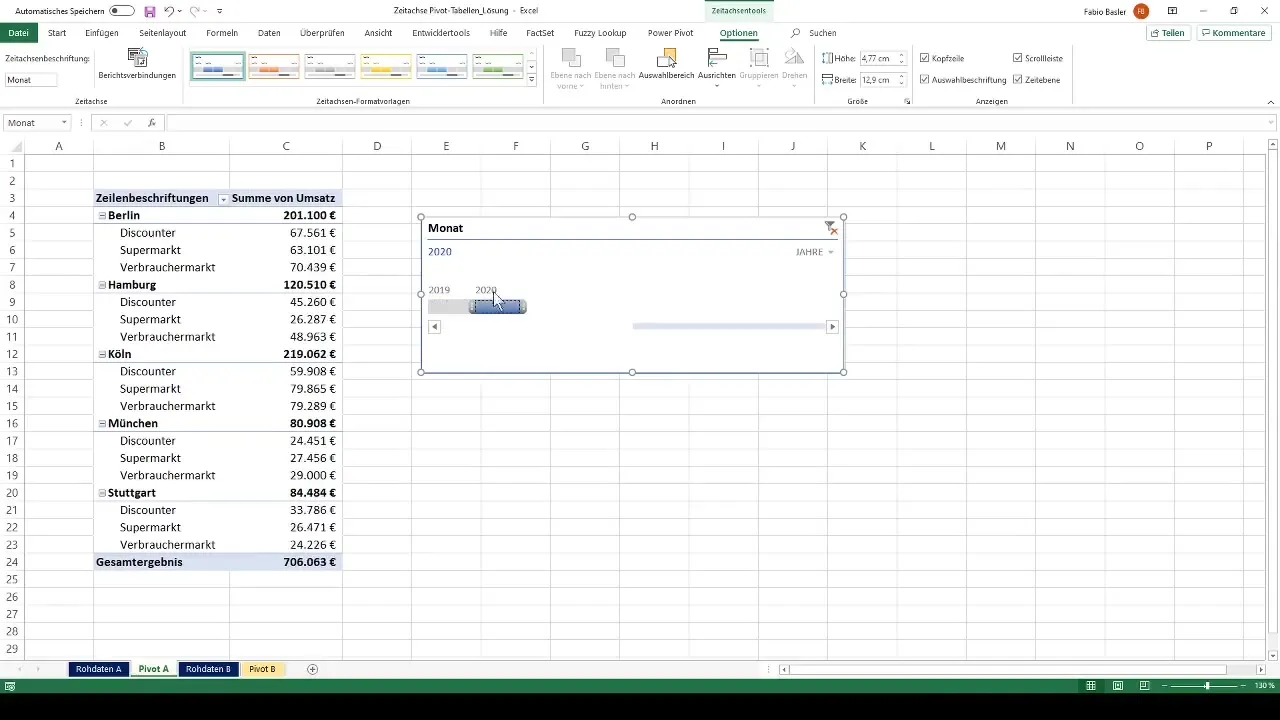Click the Teilen button
Image resolution: width=1280 pixels, height=720 pixels.
(x=1168, y=33)
